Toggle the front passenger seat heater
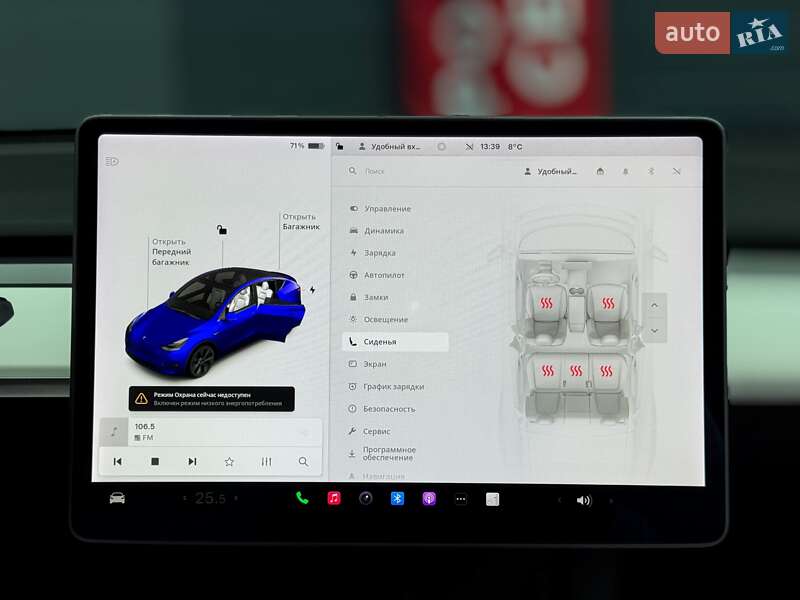 (606, 303)
